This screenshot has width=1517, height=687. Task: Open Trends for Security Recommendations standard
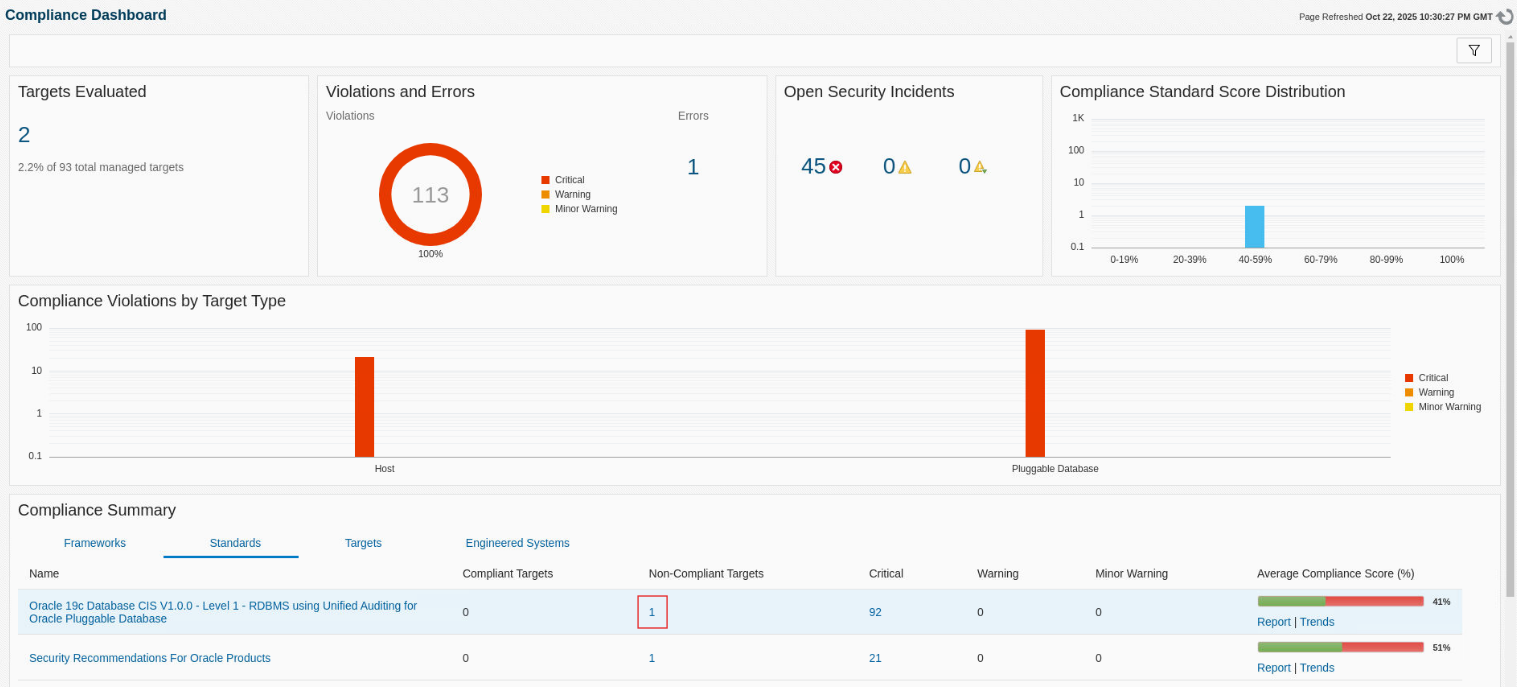[x=1316, y=668]
